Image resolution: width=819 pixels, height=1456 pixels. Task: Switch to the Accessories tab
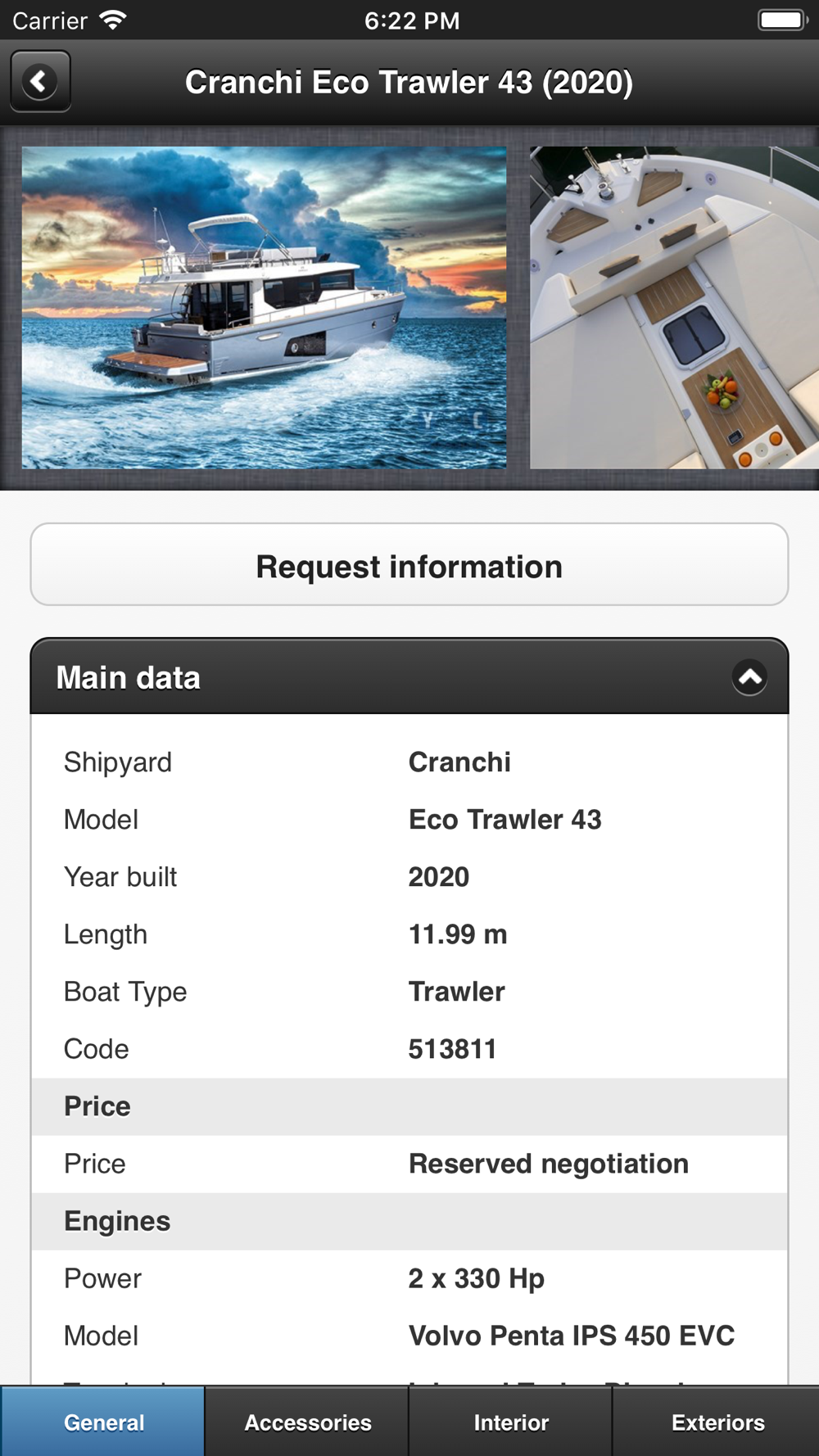click(307, 1422)
